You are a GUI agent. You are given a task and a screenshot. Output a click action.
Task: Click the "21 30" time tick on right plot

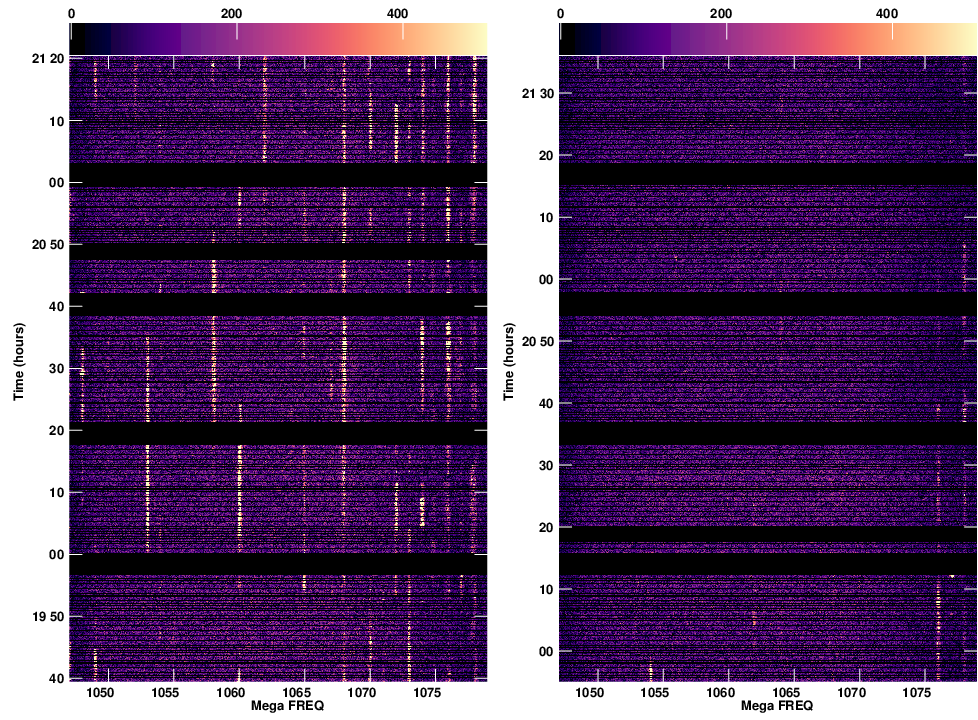[x=534, y=94]
